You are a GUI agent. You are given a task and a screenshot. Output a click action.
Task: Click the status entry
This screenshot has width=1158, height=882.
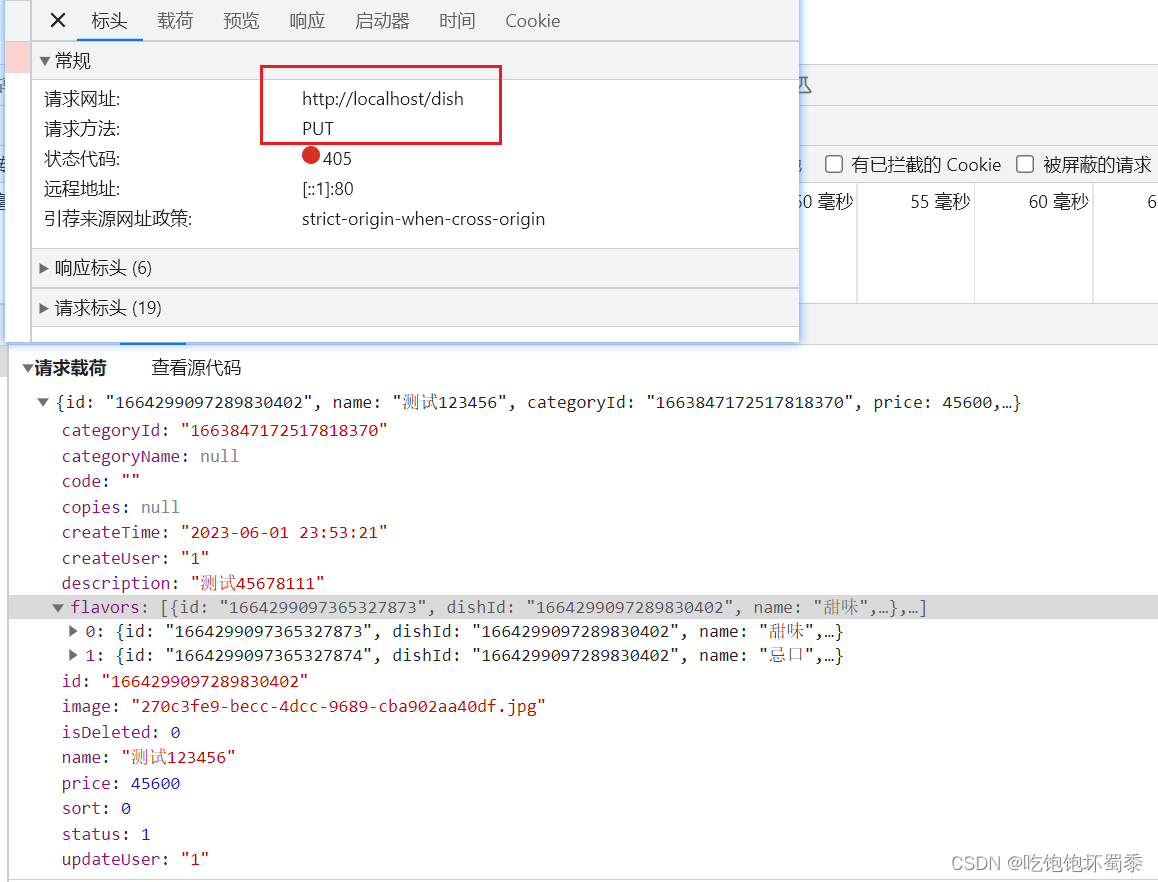pos(106,835)
